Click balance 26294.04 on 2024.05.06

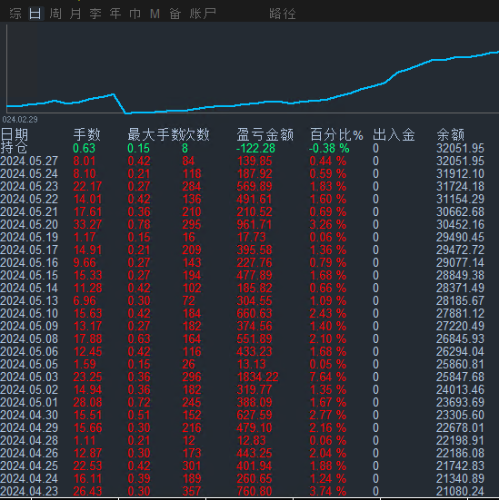(460, 351)
